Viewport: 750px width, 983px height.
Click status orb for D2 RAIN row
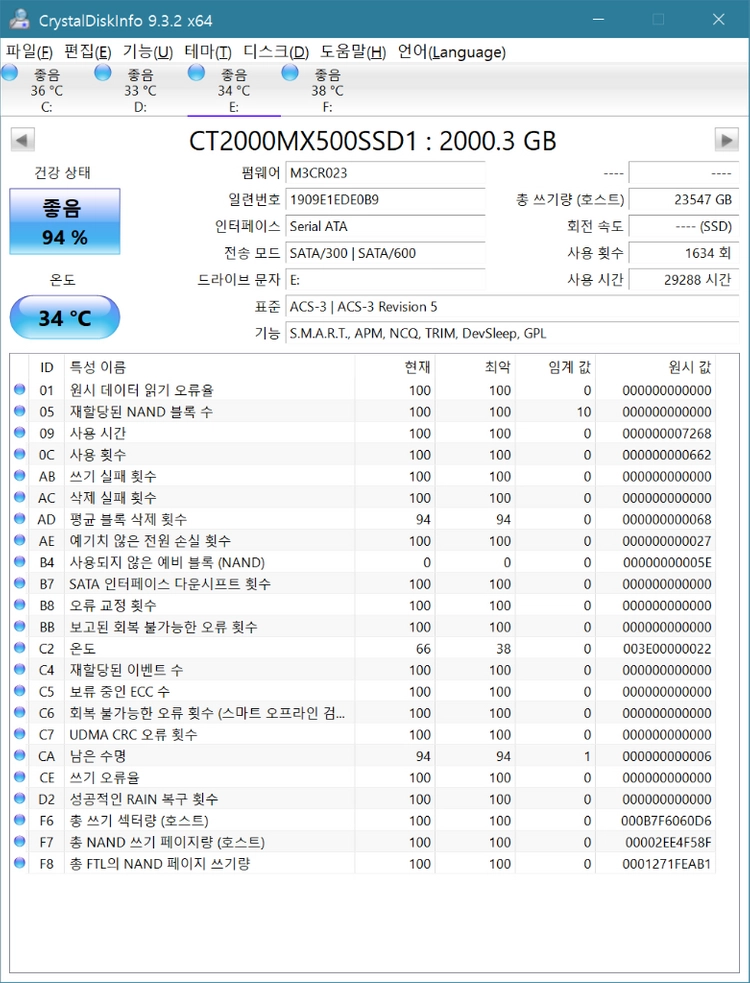tap(19, 799)
